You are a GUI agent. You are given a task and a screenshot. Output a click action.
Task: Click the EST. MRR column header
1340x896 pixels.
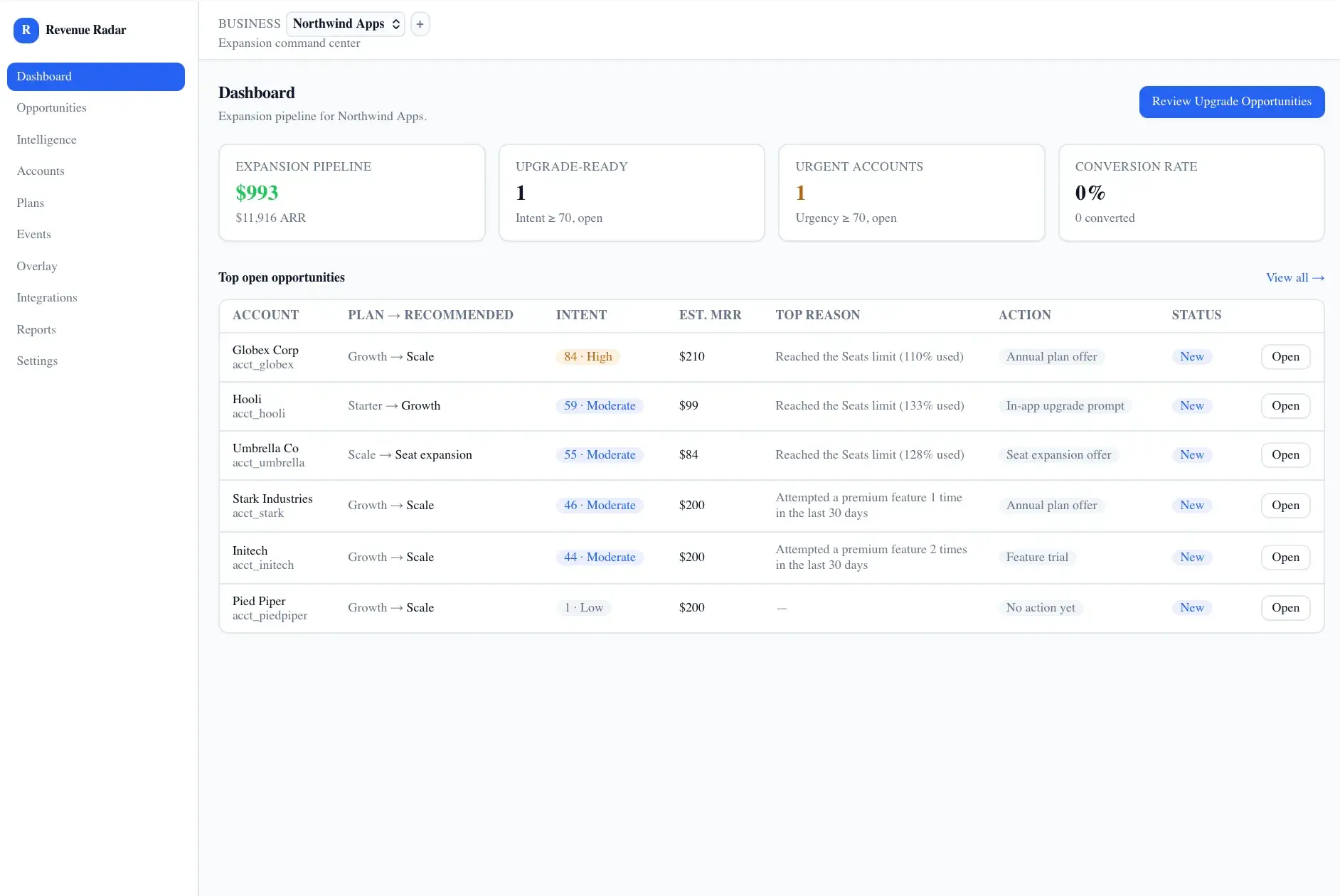(x=710, y=316)
